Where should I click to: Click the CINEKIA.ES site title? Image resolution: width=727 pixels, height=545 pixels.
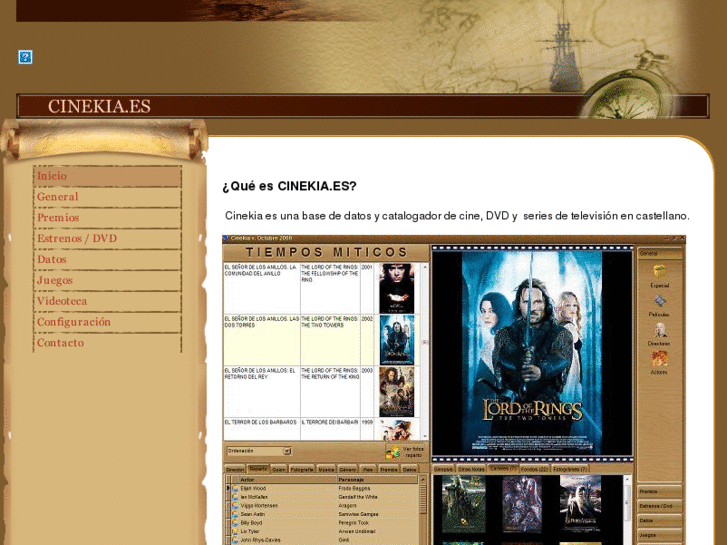coord(99,106)
